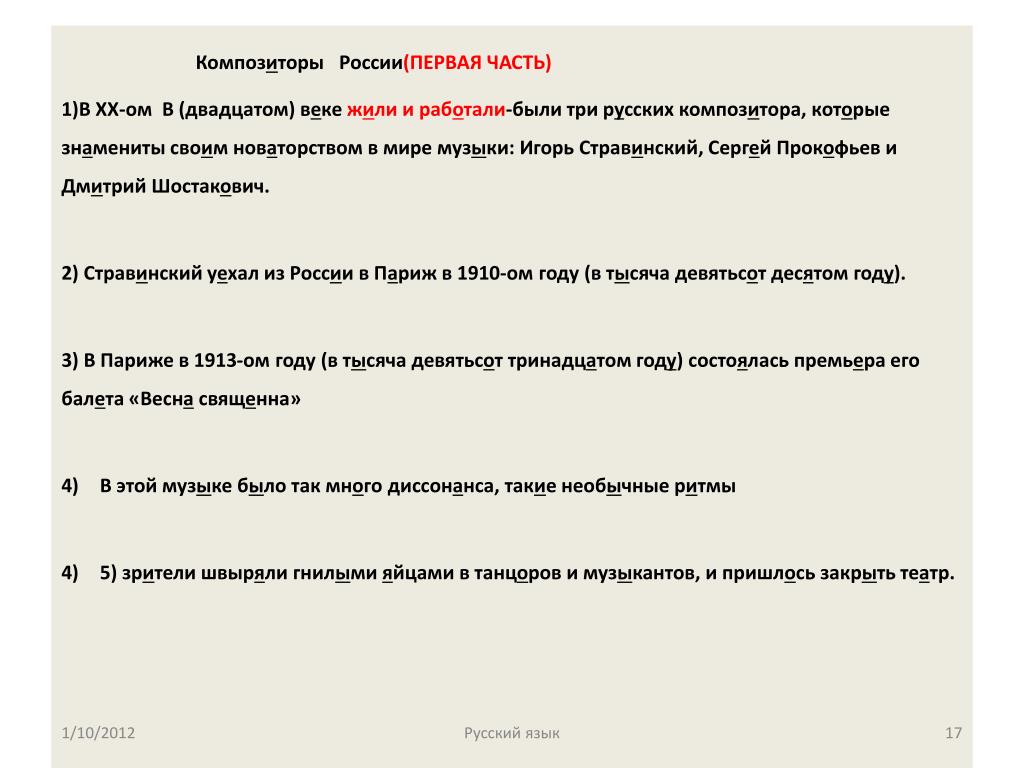1024x768 pixels.
Task: Click the words 'закрыть театр.'
Action: 888,573
